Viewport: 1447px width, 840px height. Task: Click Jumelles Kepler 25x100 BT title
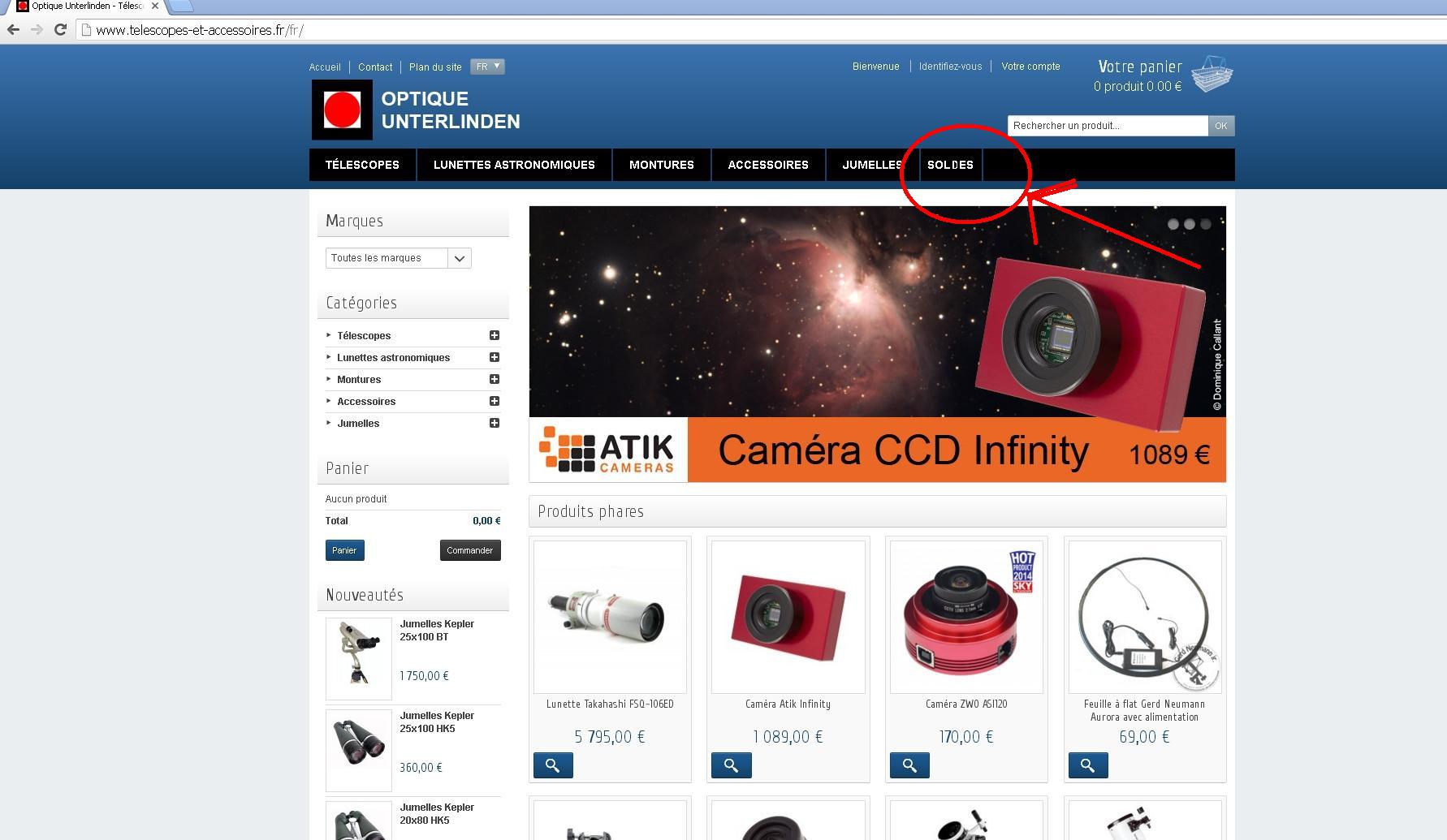(x=437, y=631)
